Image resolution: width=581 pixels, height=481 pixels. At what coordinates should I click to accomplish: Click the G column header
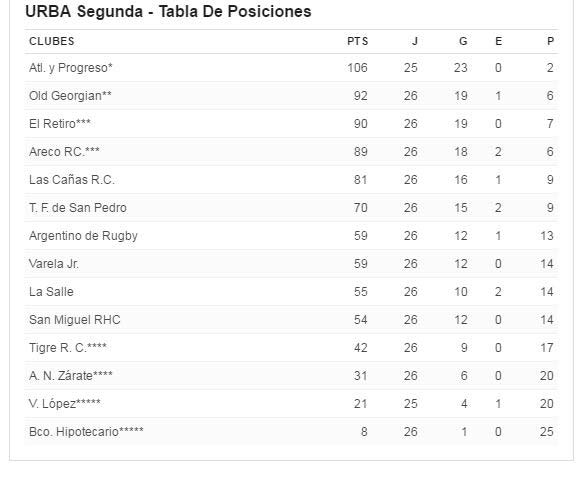463,41
